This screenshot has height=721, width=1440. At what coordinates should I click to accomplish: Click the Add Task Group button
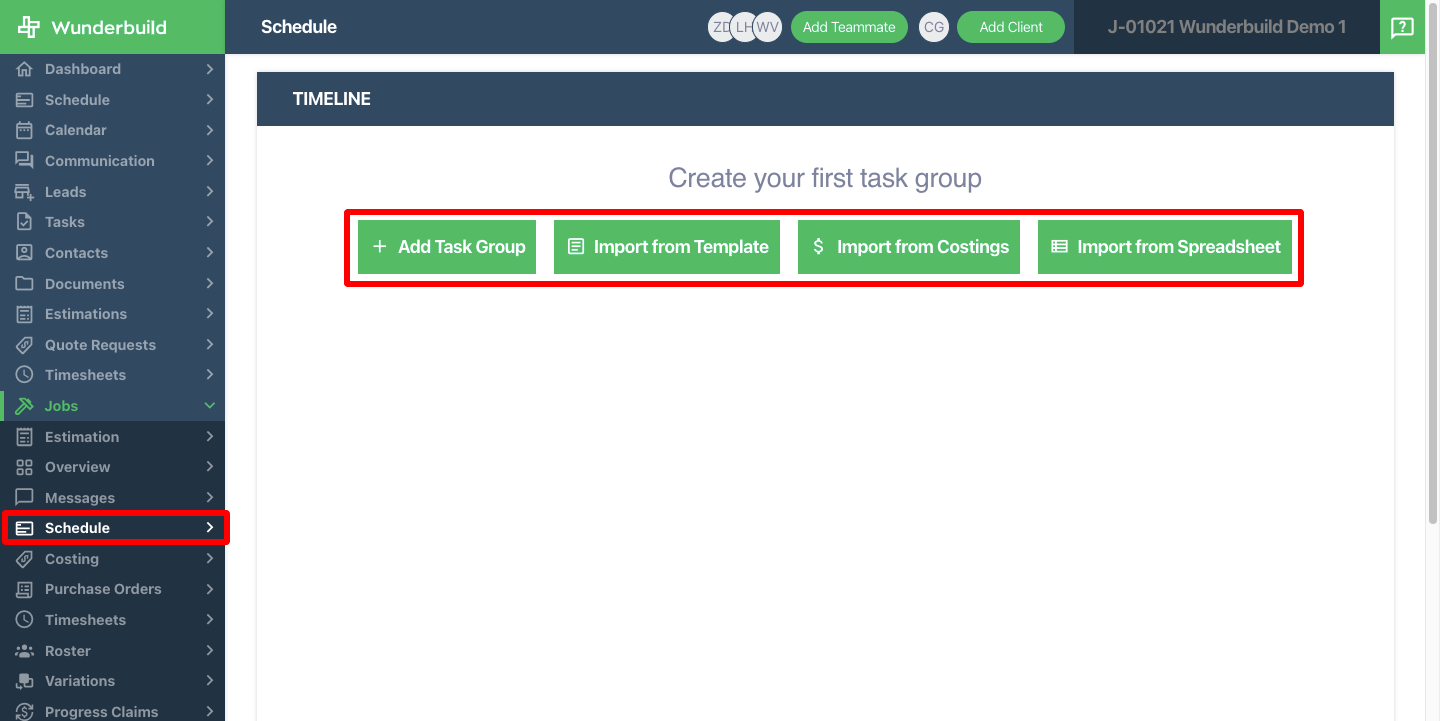(447, 247)
